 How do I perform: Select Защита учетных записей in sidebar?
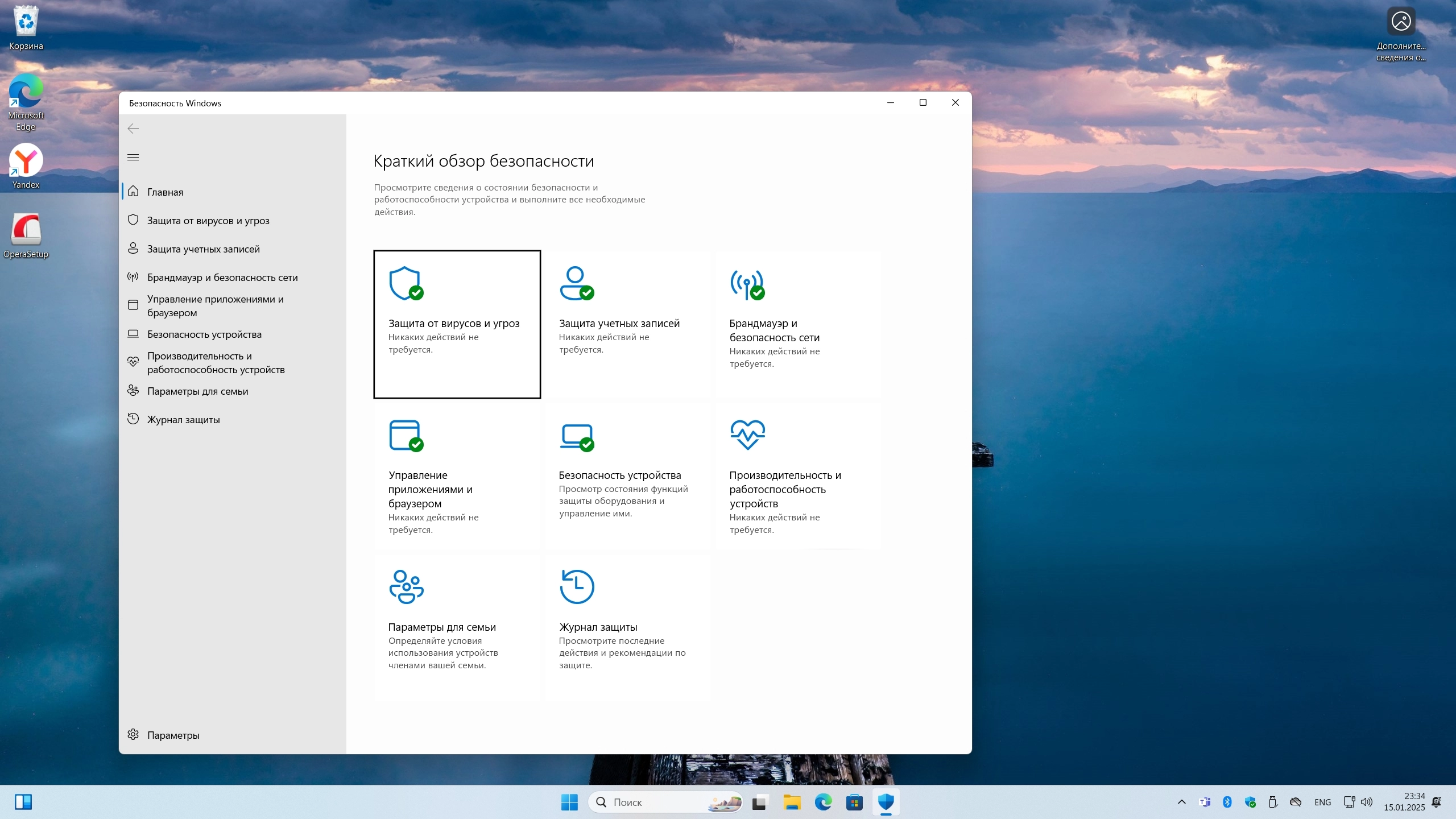203,249
